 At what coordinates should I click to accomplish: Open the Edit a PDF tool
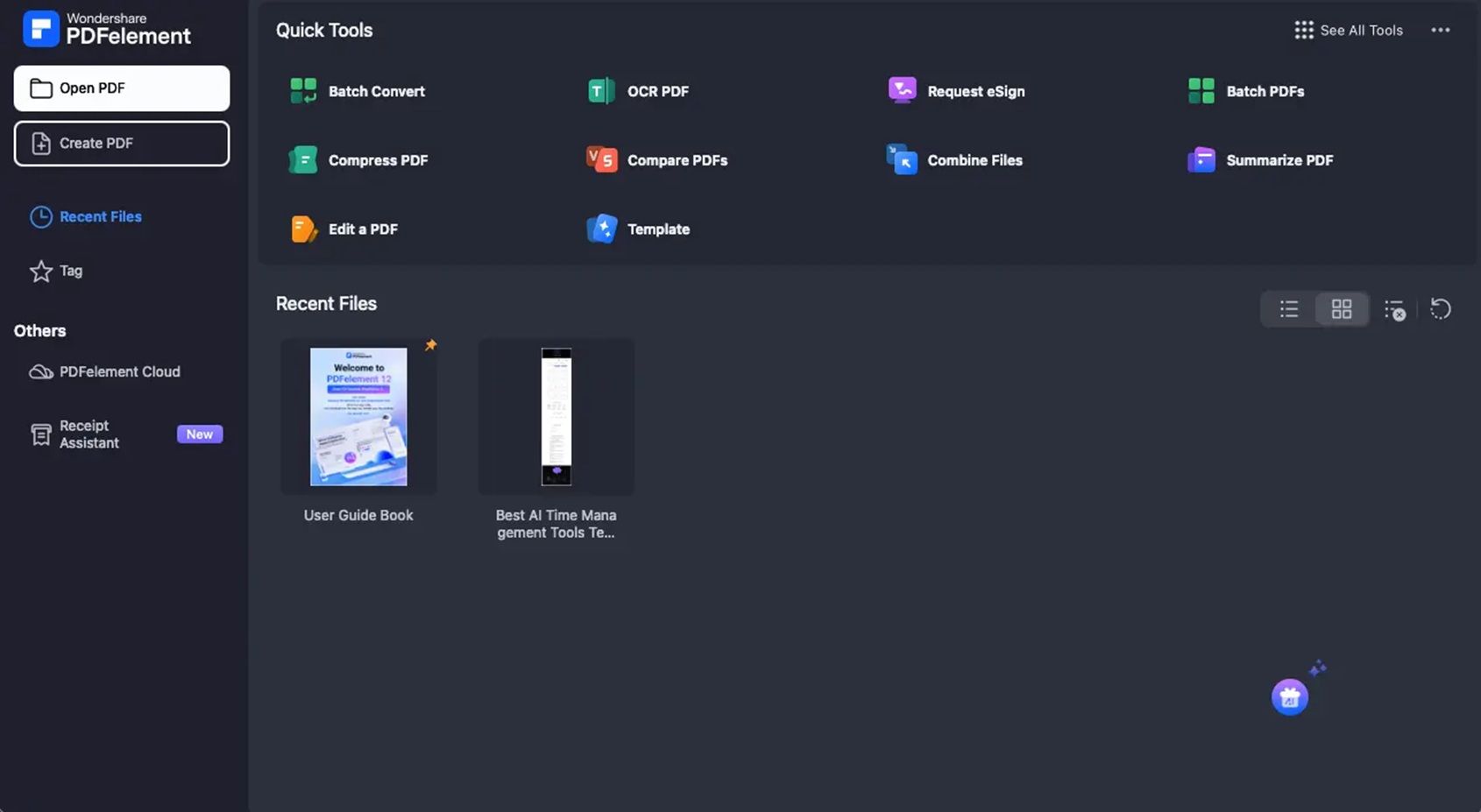344,229
